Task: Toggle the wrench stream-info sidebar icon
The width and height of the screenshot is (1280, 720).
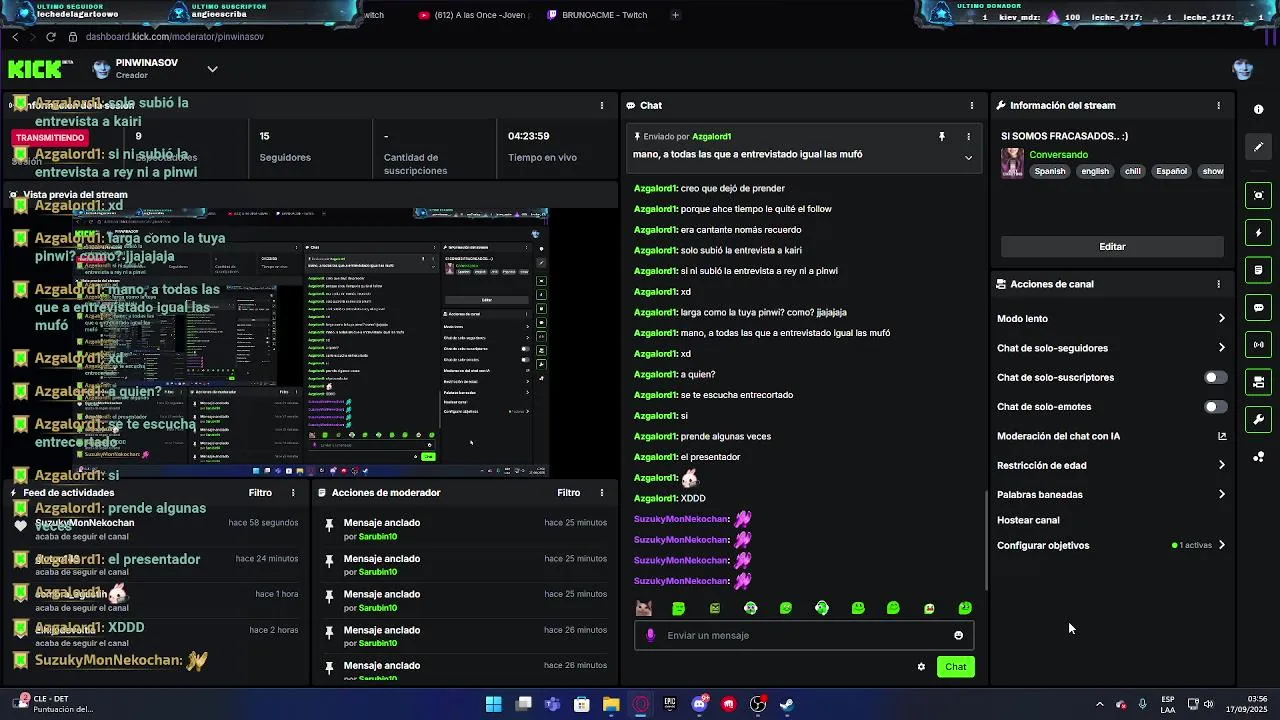Action: coord(1259,419)
